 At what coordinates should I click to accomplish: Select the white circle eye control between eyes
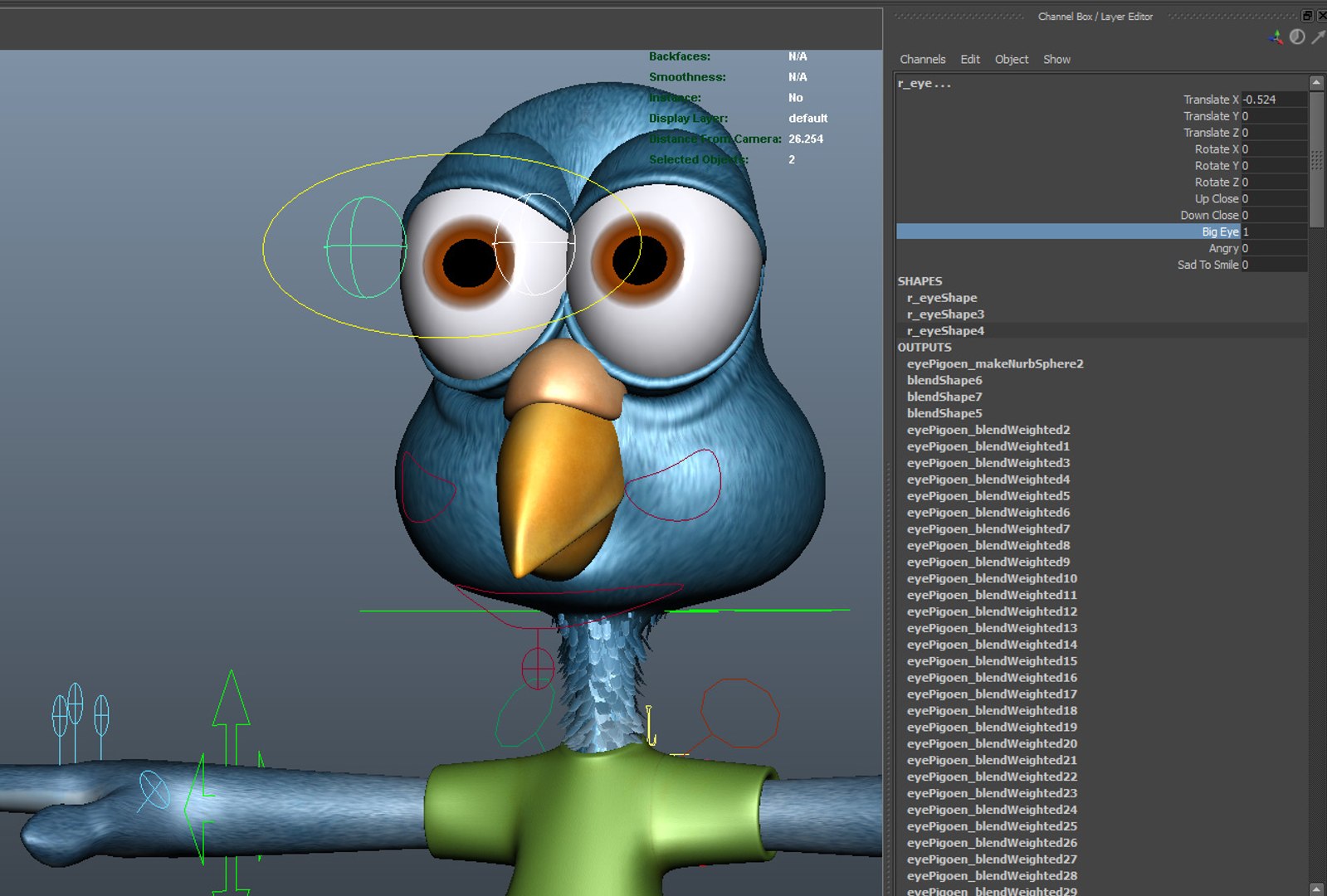[534, 244]
